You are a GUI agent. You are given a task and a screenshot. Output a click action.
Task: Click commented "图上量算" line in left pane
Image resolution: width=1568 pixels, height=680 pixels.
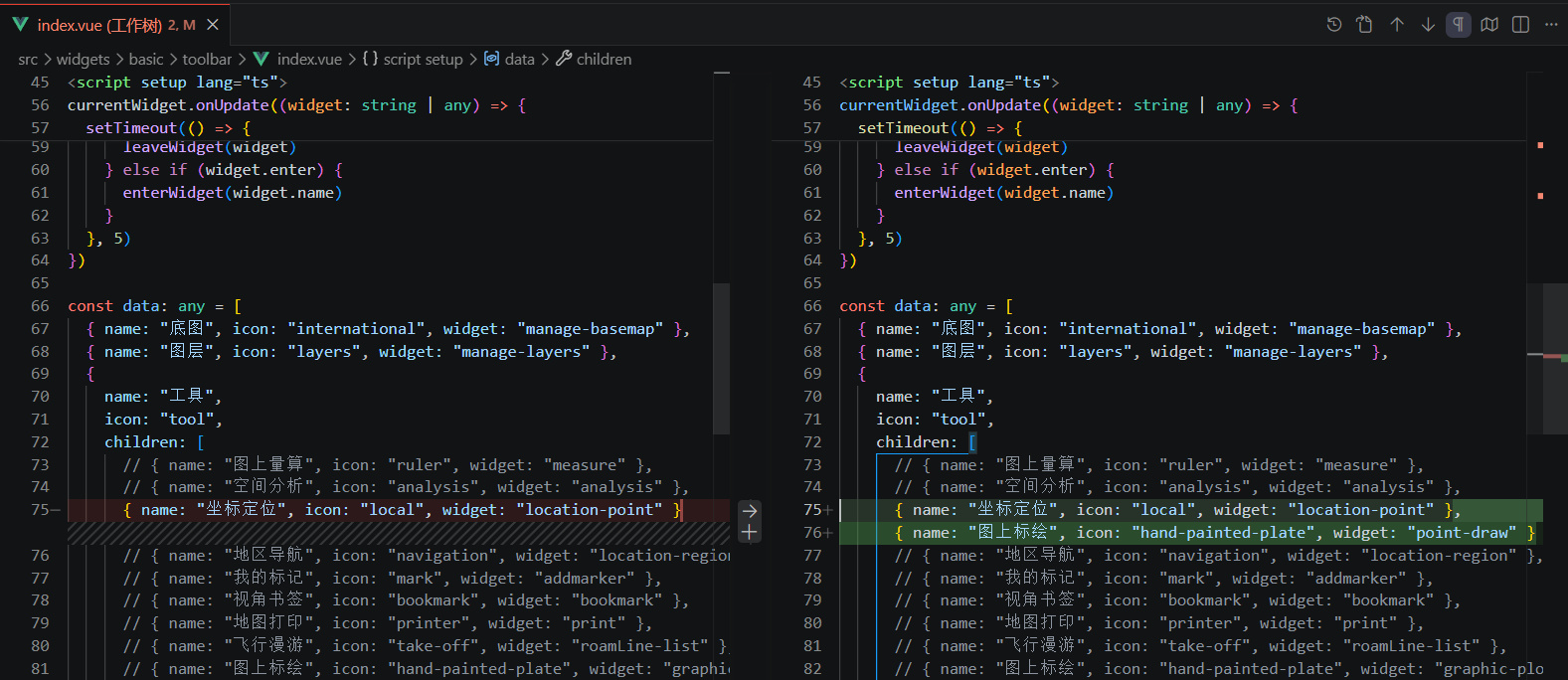[388, 465]
